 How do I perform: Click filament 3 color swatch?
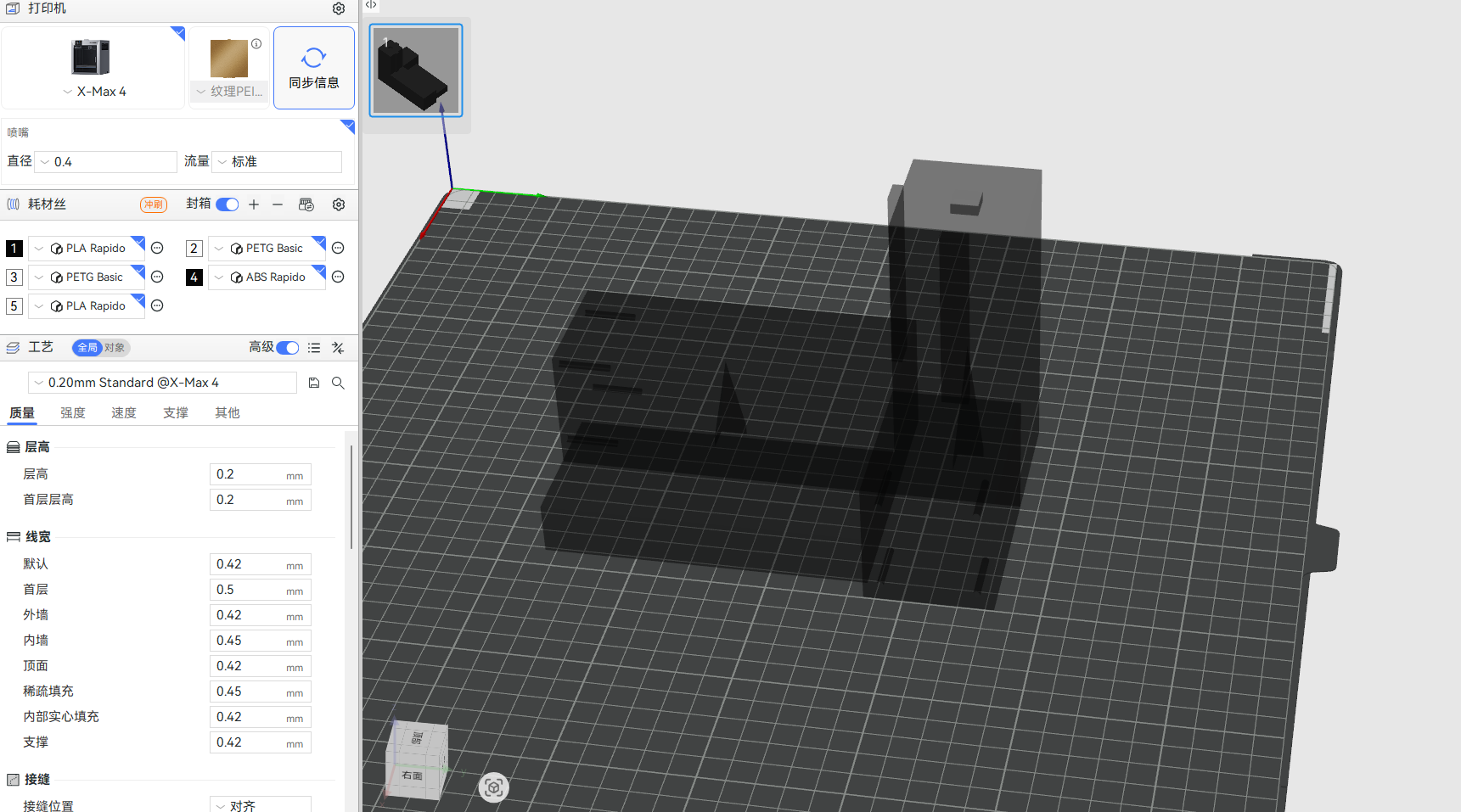[x=14, y=277]
